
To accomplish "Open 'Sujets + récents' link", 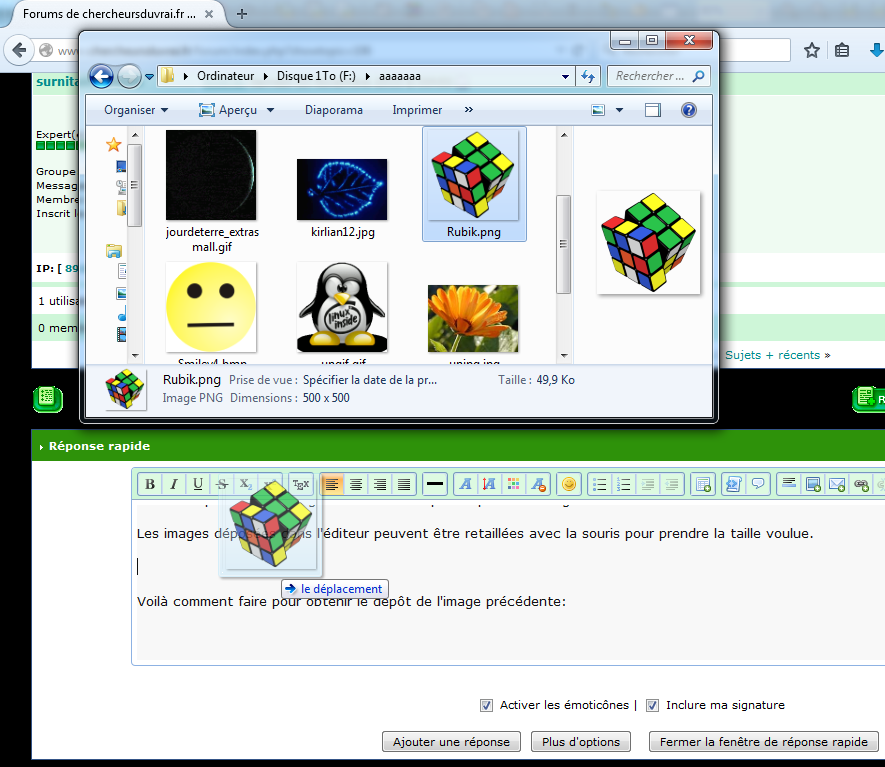I will [772, 355].
